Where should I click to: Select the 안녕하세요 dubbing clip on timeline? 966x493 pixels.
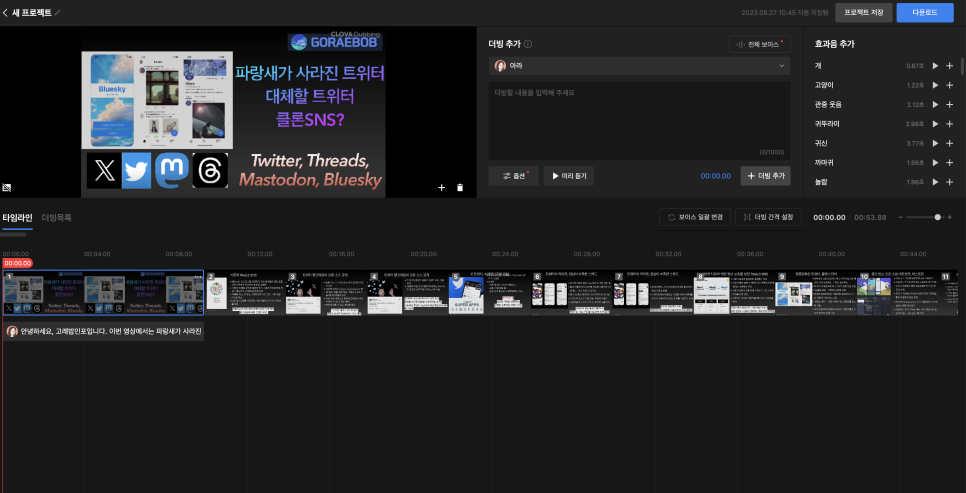(x=104, y=332)
